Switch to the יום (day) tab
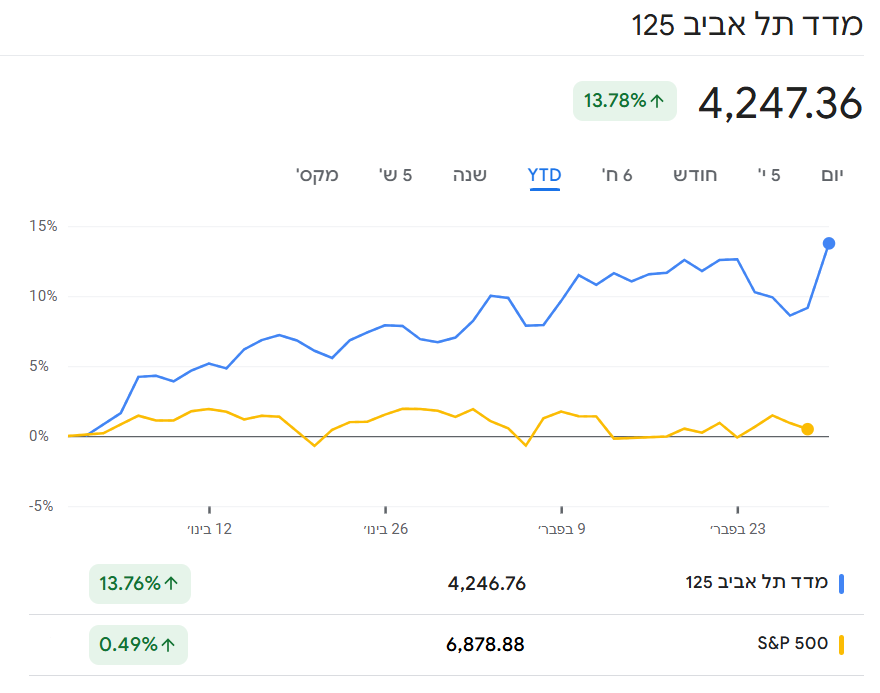 tap(832, 175)
